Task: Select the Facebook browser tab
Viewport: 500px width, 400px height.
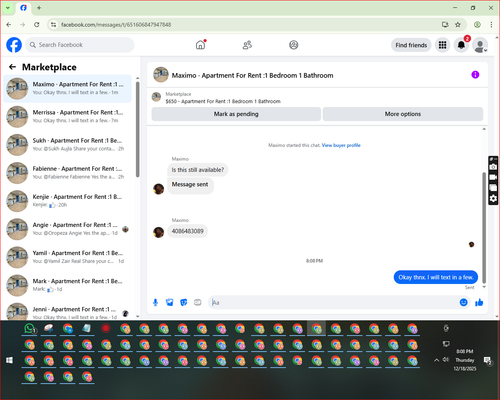Action: coord(24,8)
